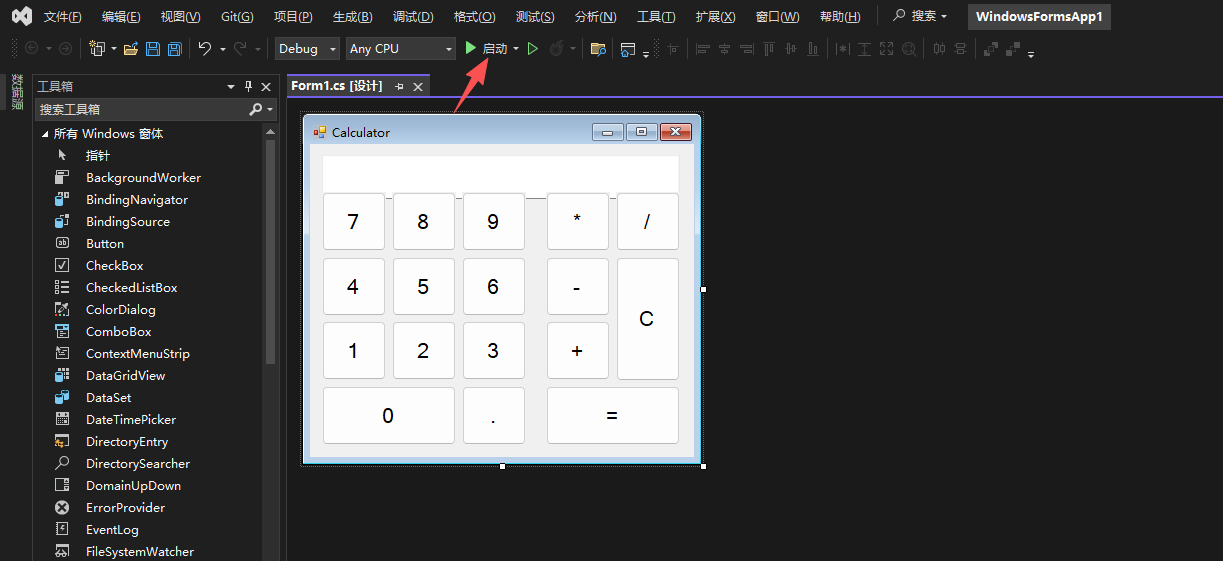Click the browser window toolbar icon
The image size is (1223, 561).
click(628, 48)
